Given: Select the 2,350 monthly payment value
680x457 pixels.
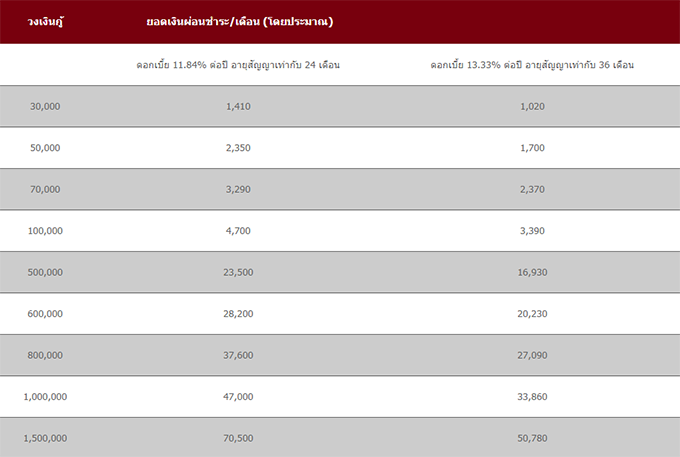Looking at the screenshot, I should [x=239, y=147].
